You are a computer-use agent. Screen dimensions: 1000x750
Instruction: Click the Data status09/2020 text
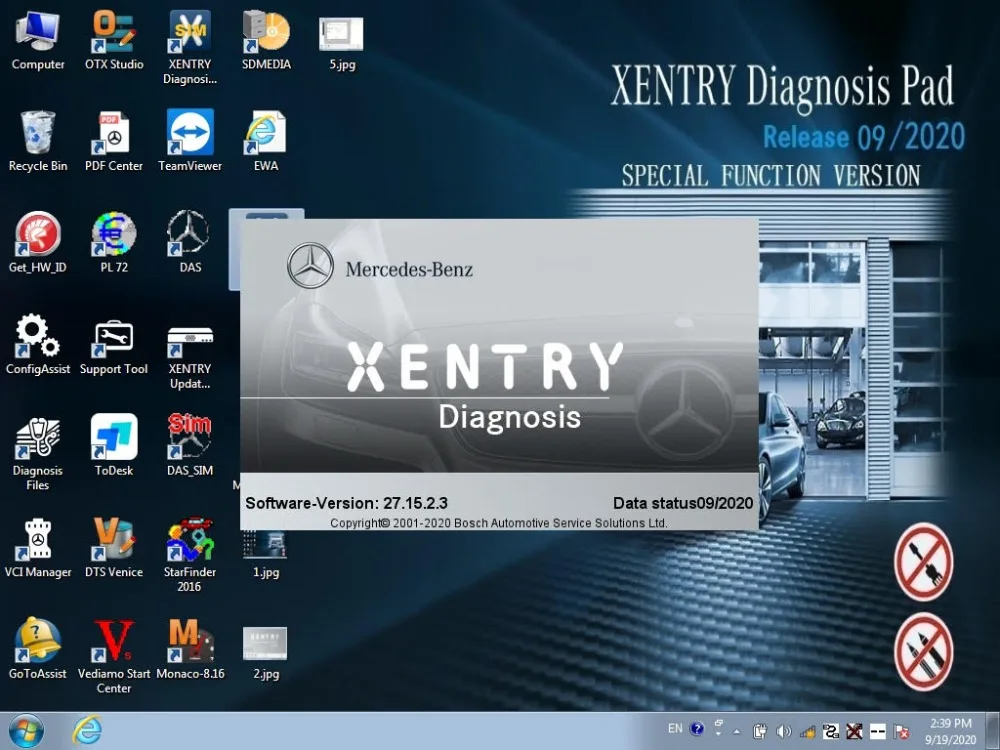pyautogui.click(x=683, y=503)
